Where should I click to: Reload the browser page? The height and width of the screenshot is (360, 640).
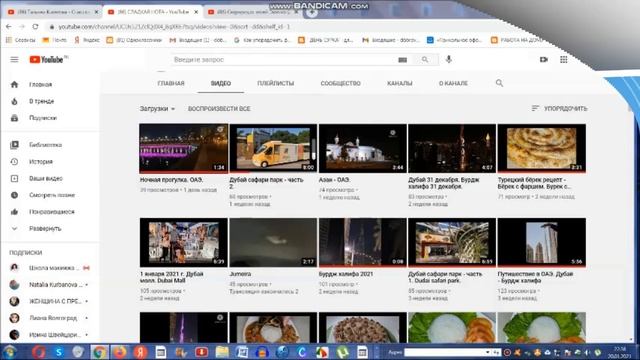coord(36,27)
